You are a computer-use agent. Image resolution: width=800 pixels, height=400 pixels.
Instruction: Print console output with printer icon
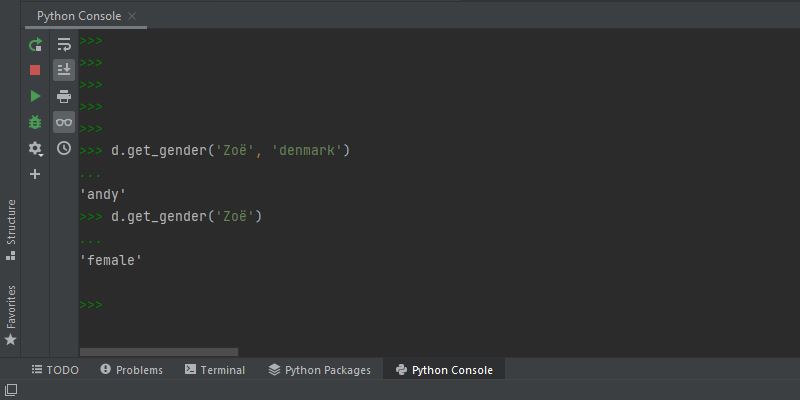pyautogui.click(x=64, y=96)
